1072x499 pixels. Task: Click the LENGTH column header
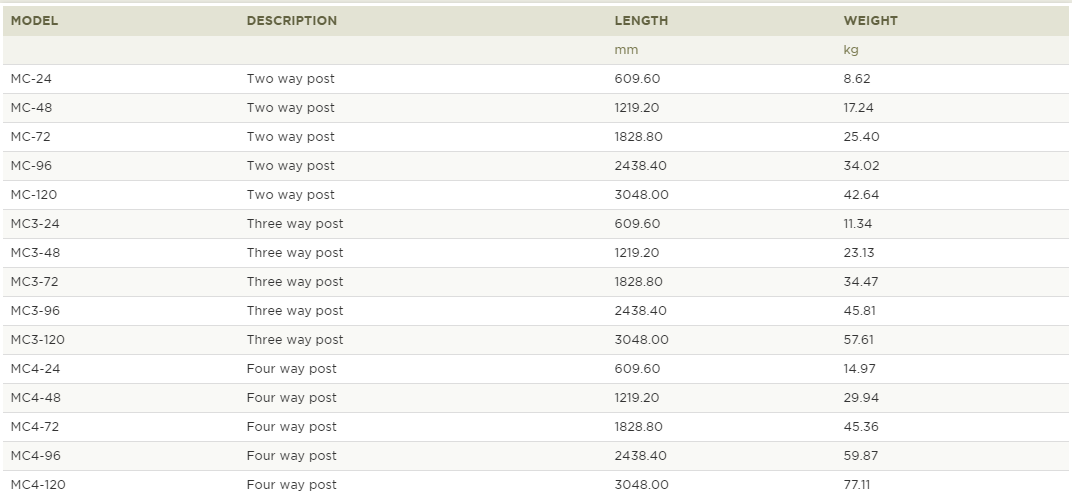[x=641, y=21]
